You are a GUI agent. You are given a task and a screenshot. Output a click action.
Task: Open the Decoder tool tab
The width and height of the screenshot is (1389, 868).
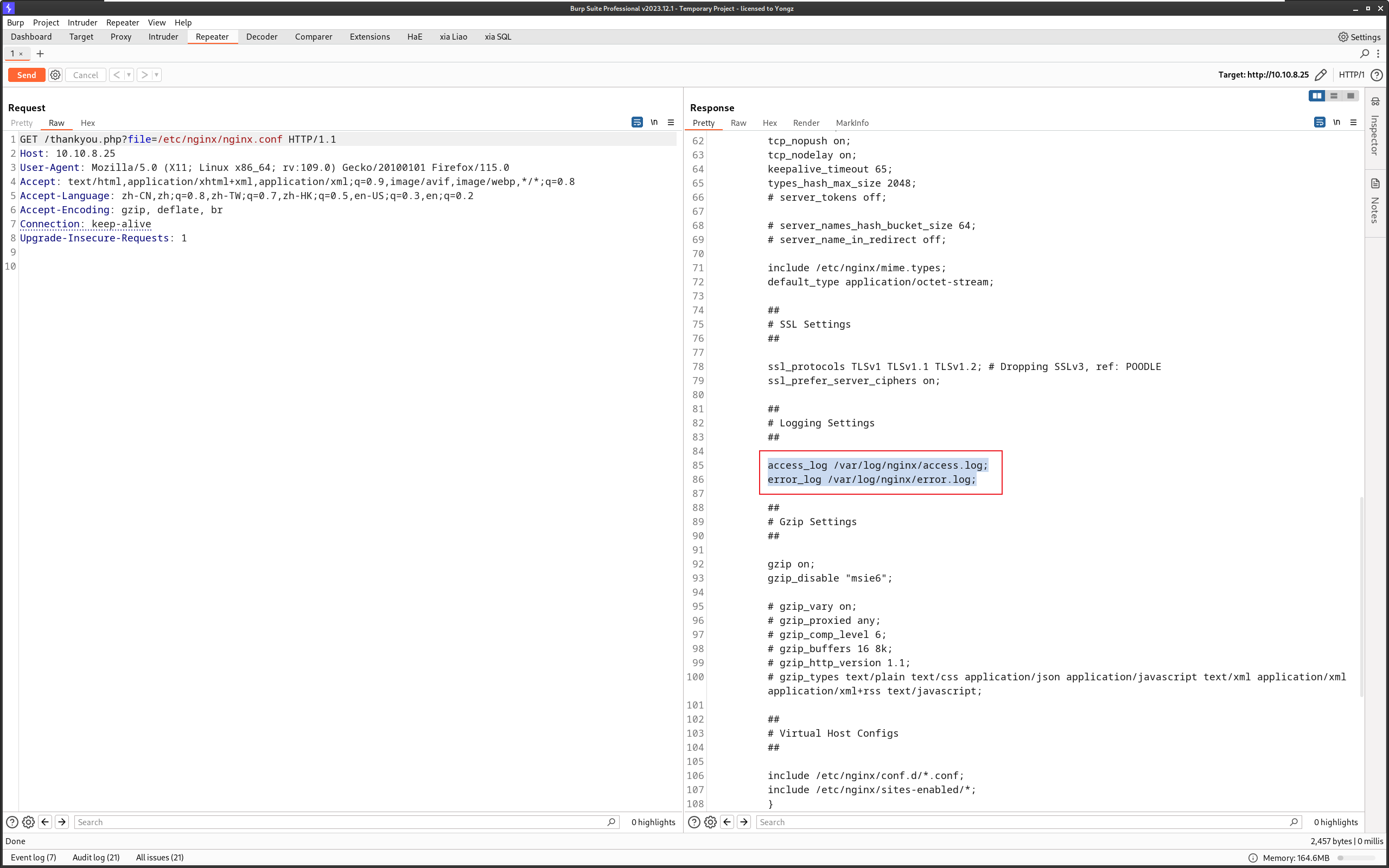click(x=262, y=37)
